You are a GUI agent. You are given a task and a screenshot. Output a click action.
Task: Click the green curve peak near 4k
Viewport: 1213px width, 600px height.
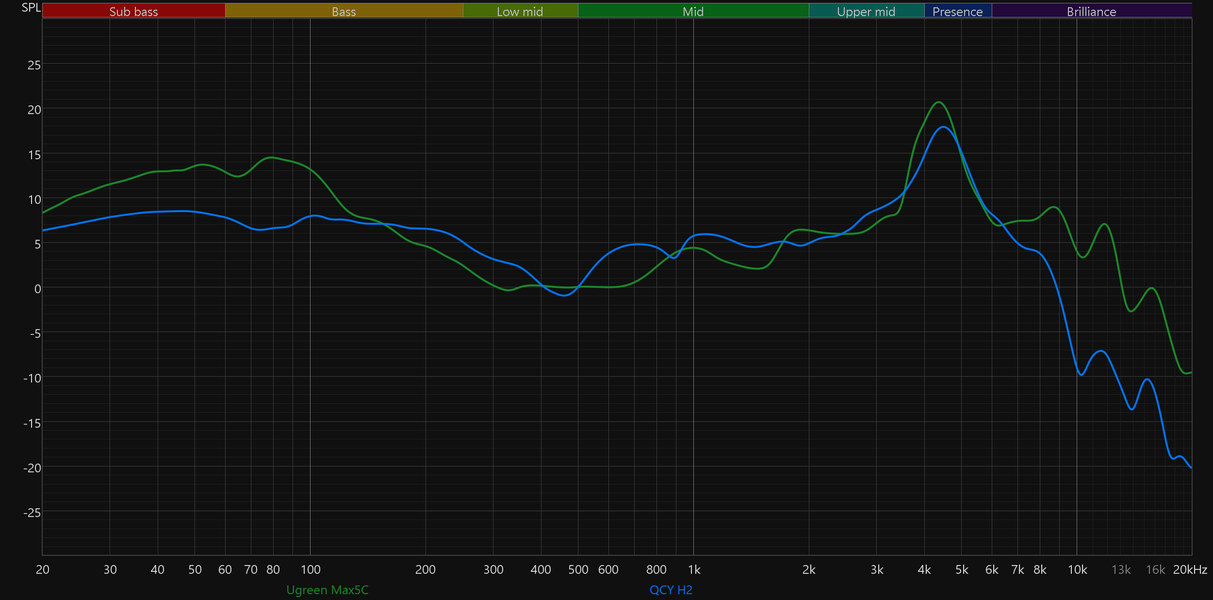click(x=938, y=102)
